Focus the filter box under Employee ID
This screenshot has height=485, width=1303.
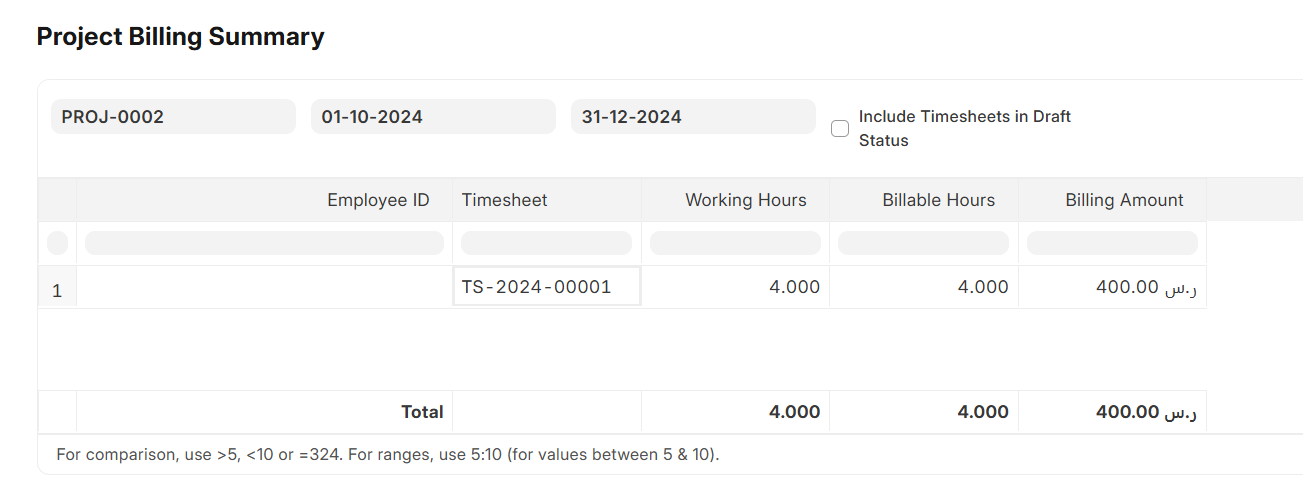[x=264, y=243]
